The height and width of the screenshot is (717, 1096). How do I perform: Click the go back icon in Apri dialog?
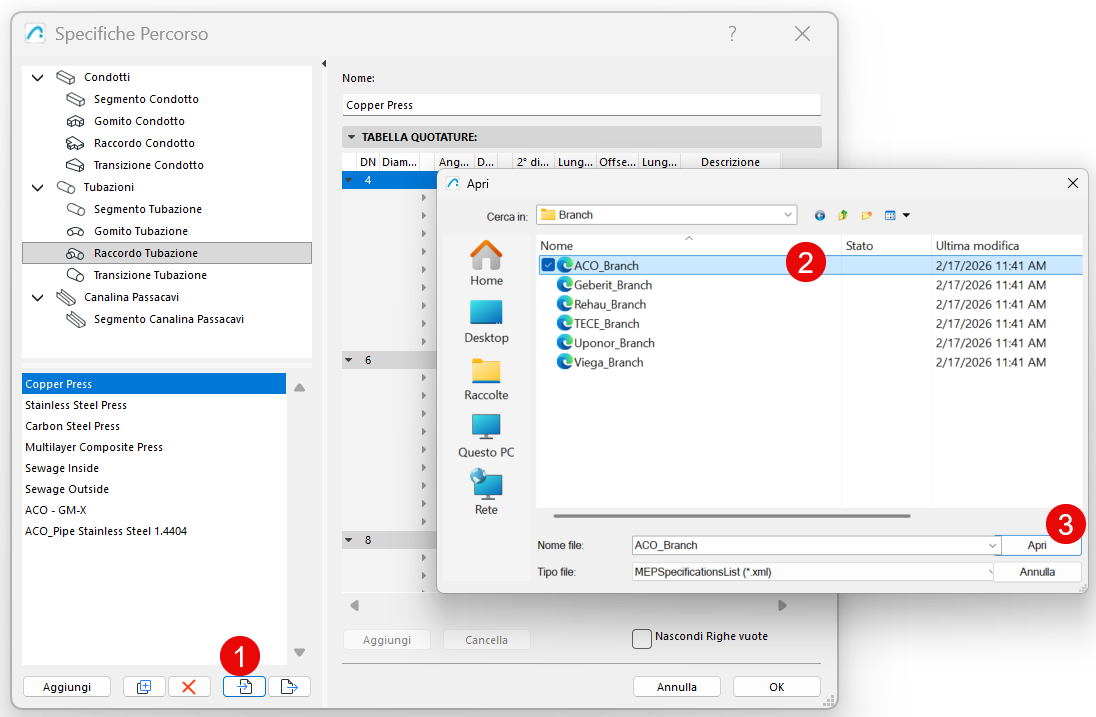coord(820,215)
